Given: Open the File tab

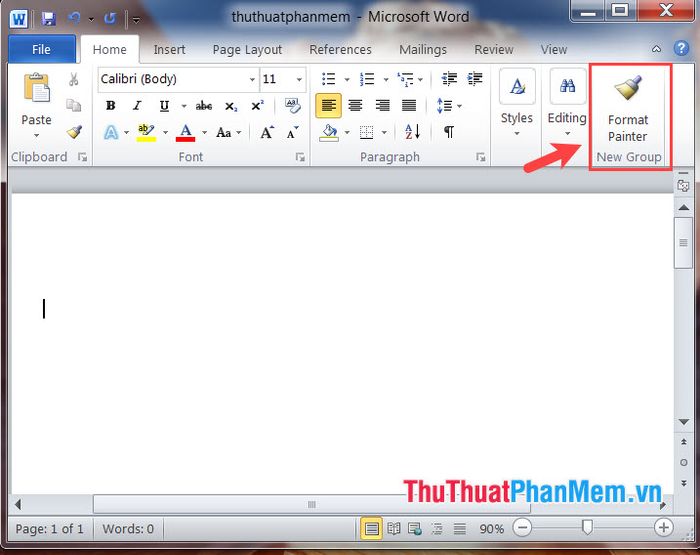Looking at the screenshot, I should pyautogui.click(x=42, y=49).
